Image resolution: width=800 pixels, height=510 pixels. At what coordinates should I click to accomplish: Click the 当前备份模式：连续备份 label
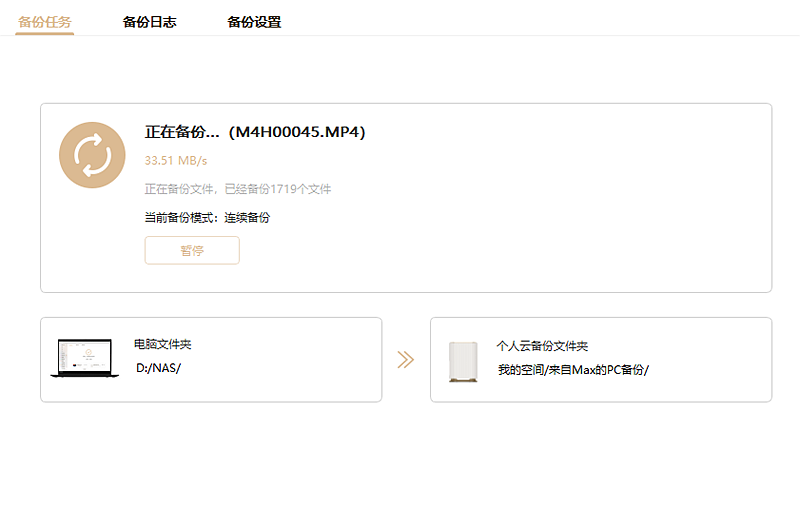tap(207, 218)
